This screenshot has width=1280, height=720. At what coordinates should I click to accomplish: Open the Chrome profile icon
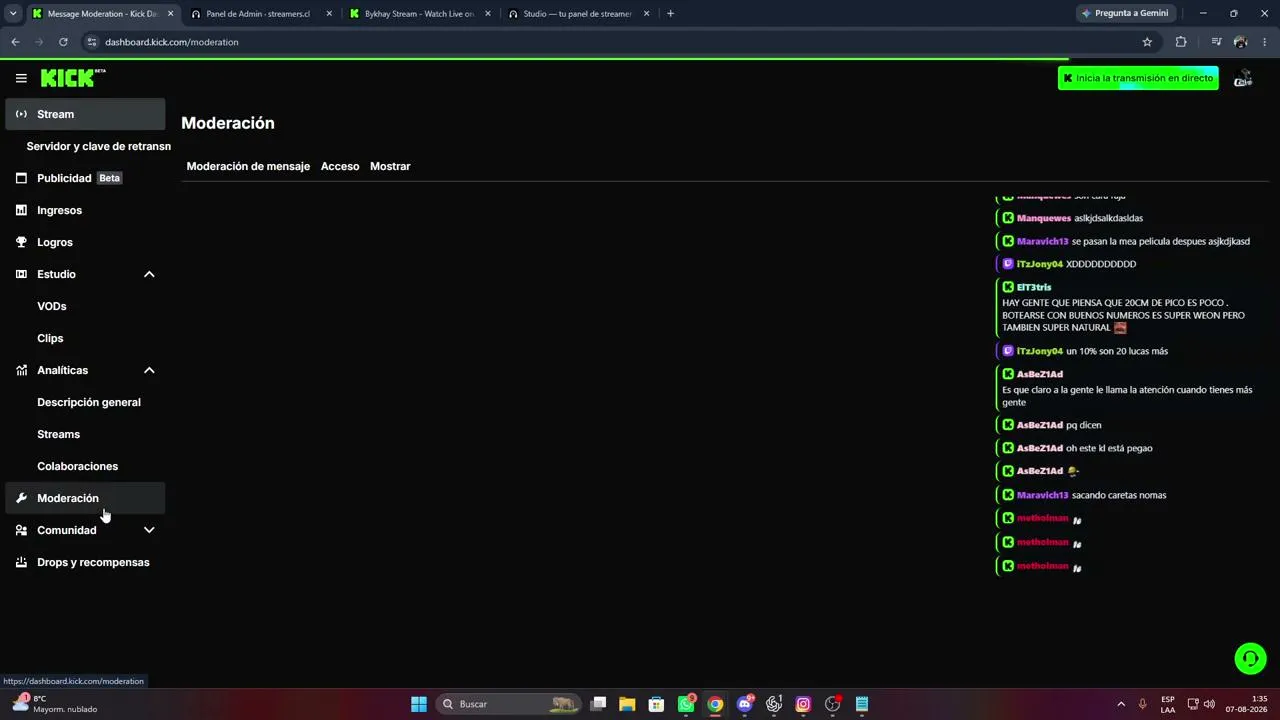[x=1240, y=42]
